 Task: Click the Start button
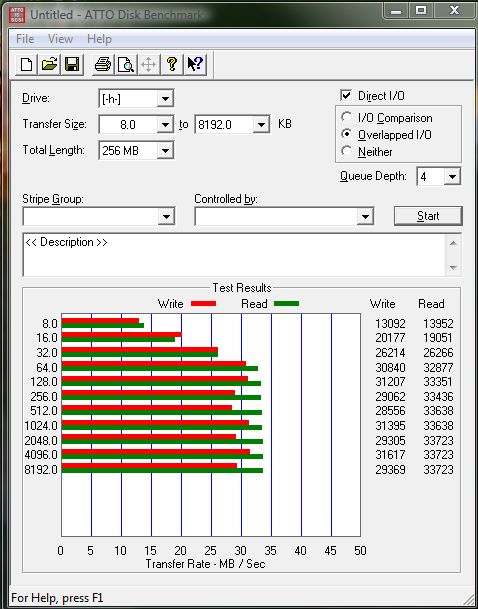tap(428, 216)
